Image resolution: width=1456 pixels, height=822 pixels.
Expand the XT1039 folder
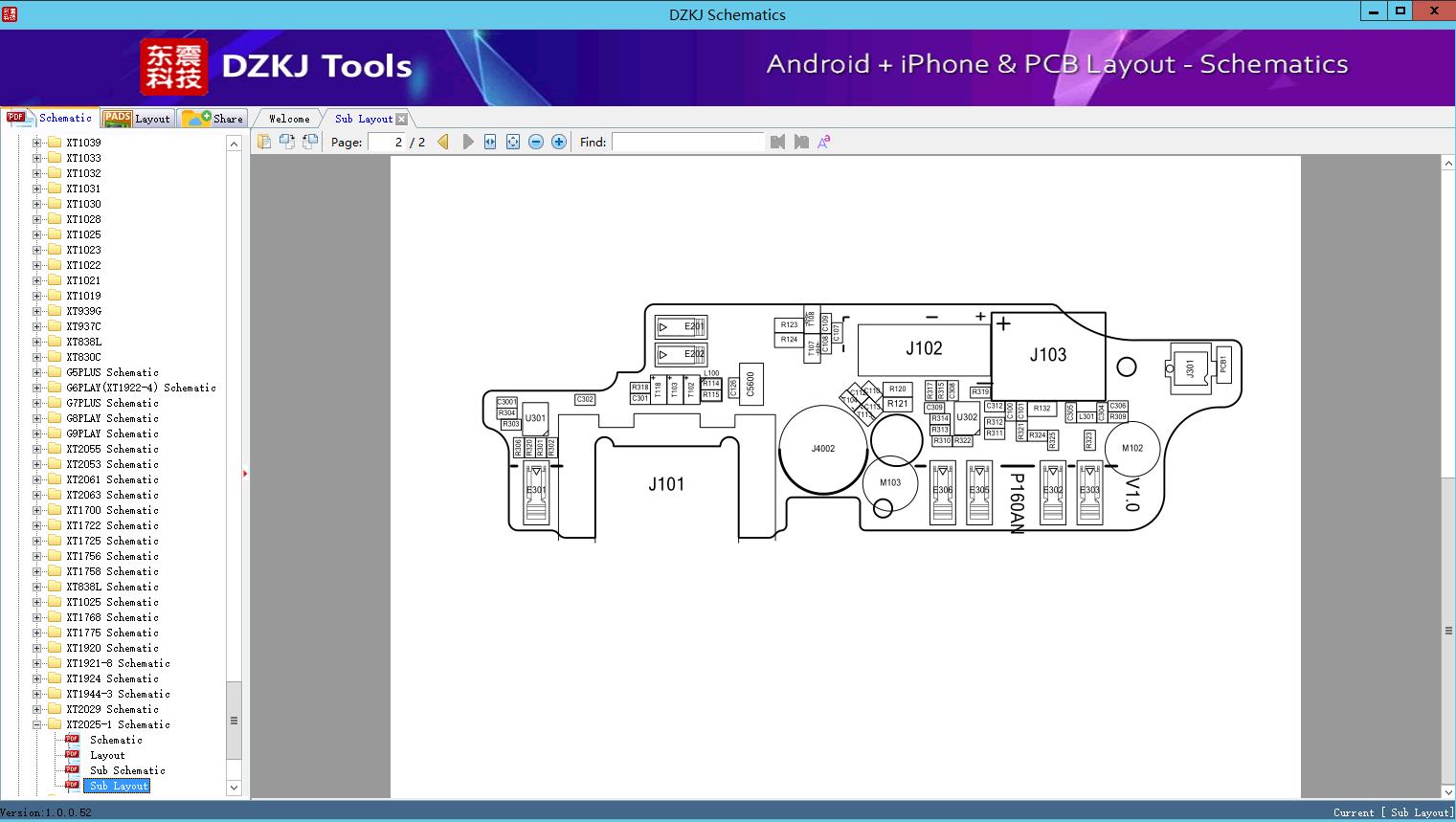point(37,143)
